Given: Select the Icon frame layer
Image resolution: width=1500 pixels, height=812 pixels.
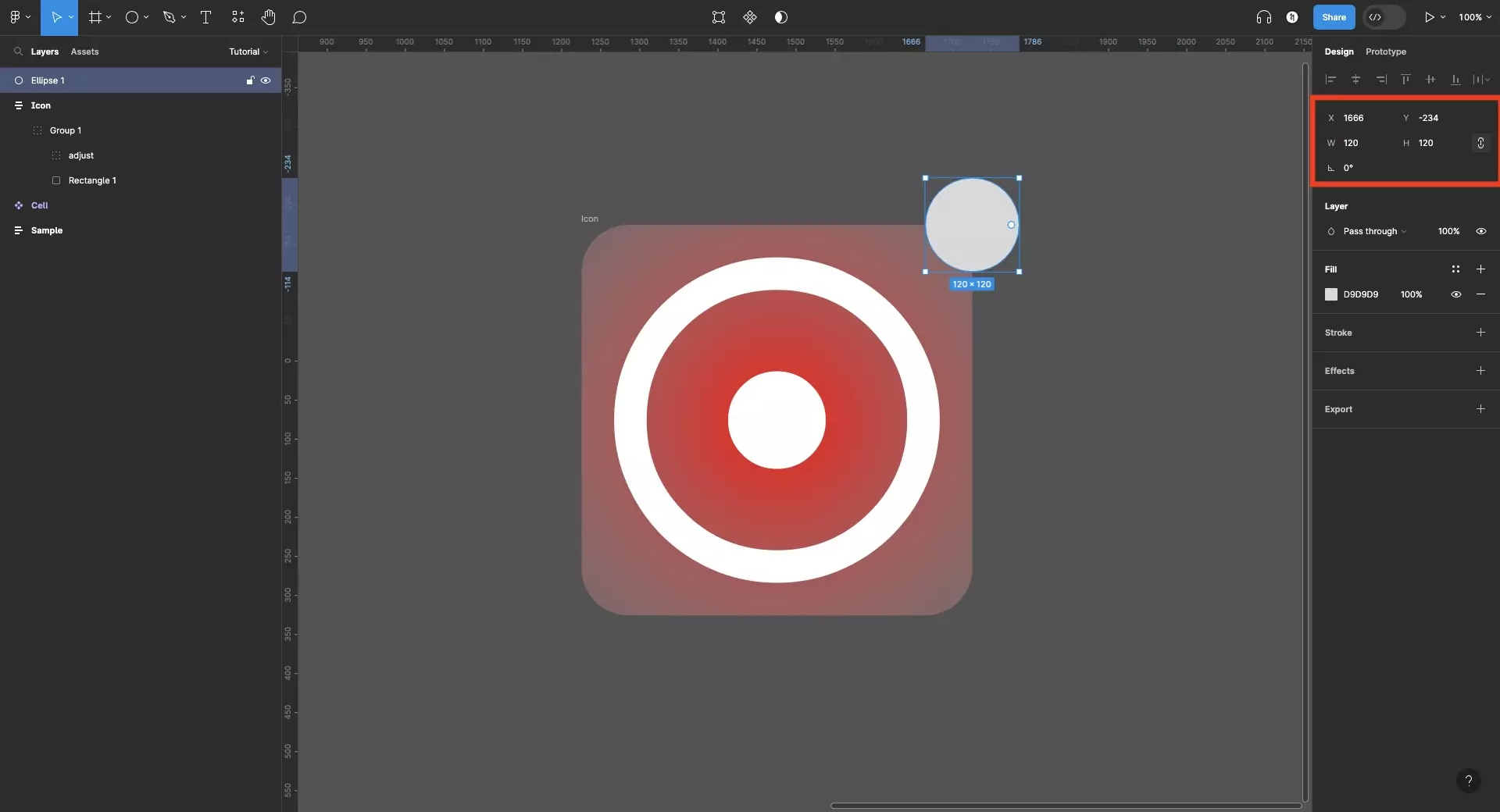Looking at the screenshot, I should (x=141, y=105).
